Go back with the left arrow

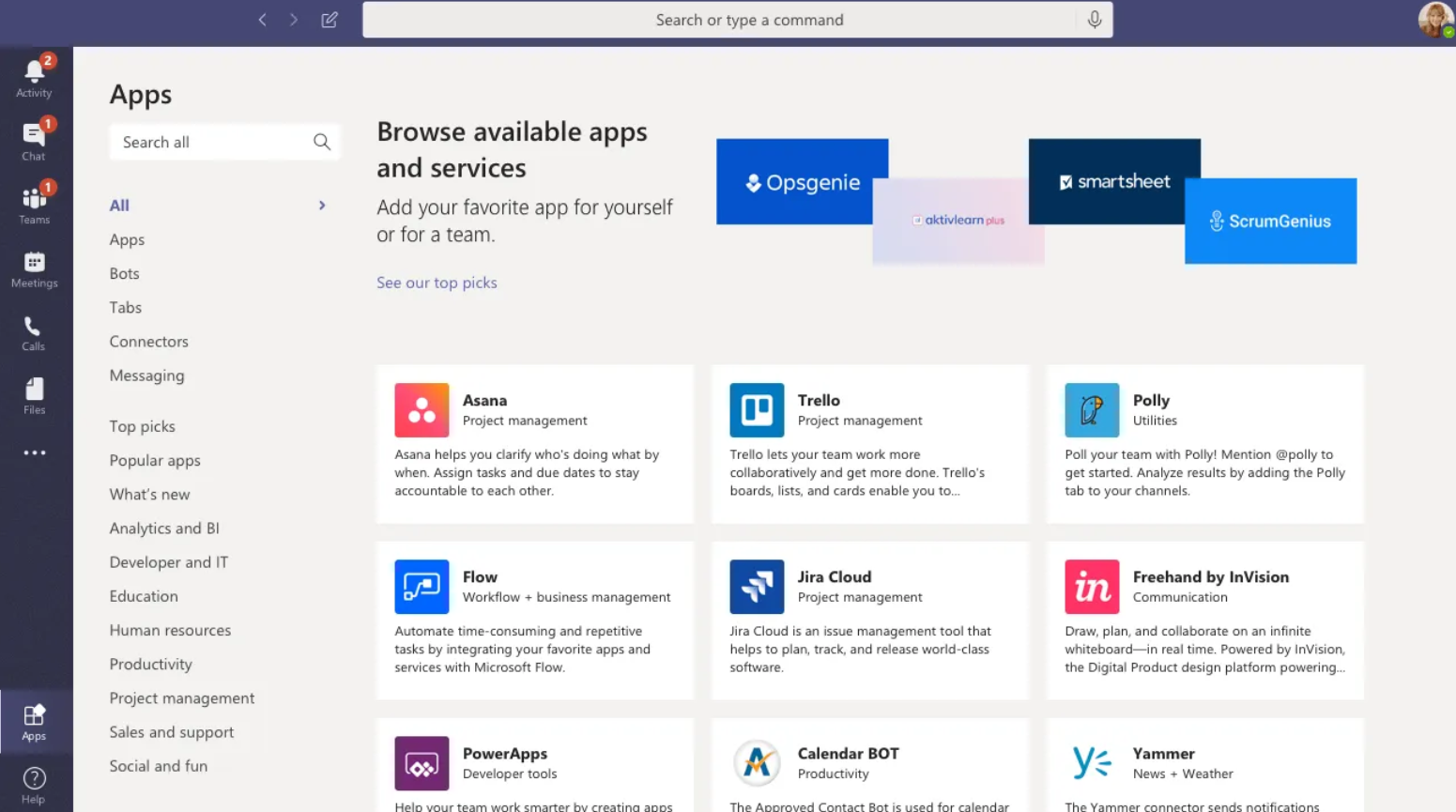click(x=263, y=20)
